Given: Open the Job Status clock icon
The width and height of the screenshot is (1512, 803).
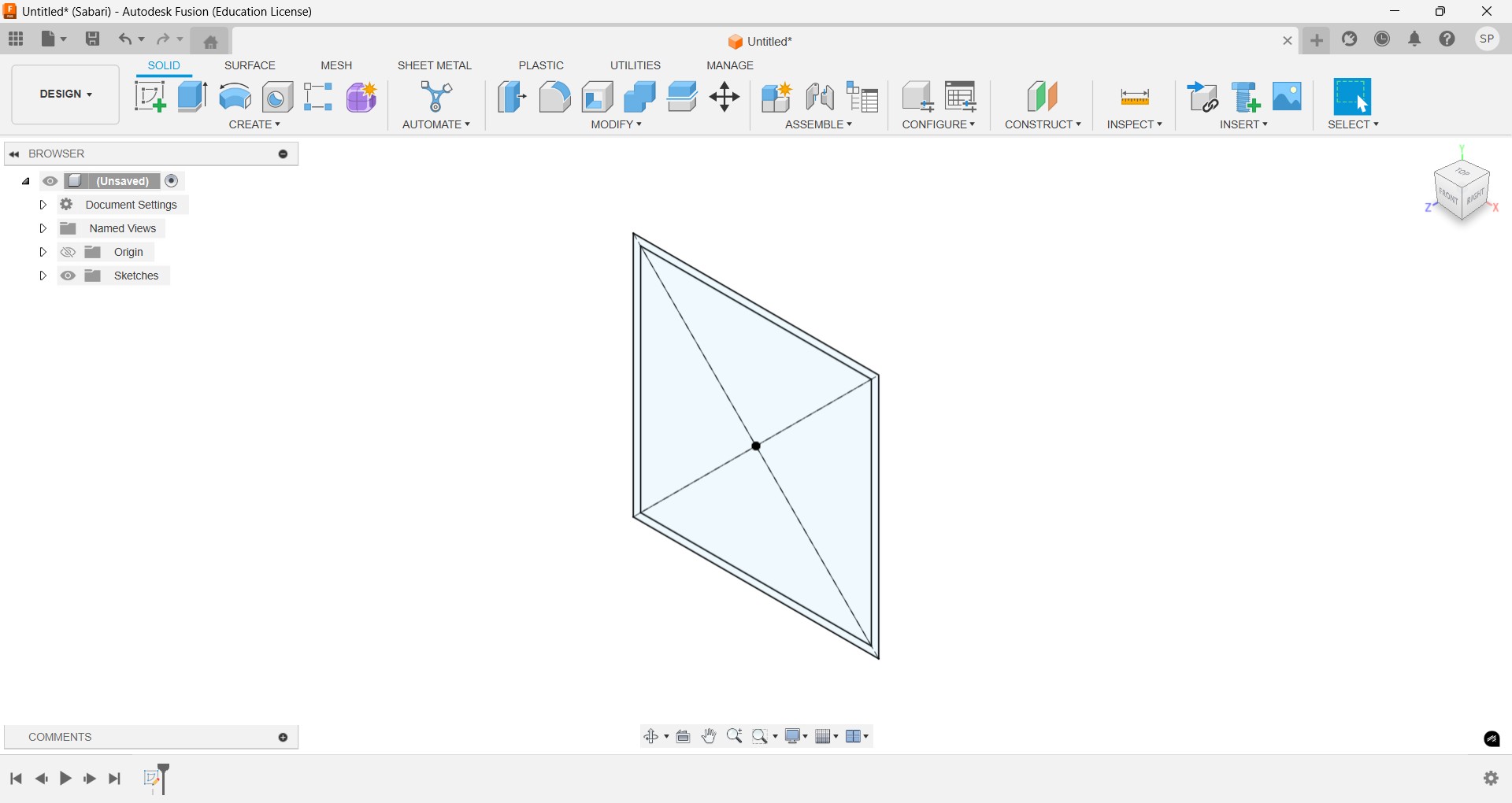Looking at the screenshot, I should click(1384, 39).
